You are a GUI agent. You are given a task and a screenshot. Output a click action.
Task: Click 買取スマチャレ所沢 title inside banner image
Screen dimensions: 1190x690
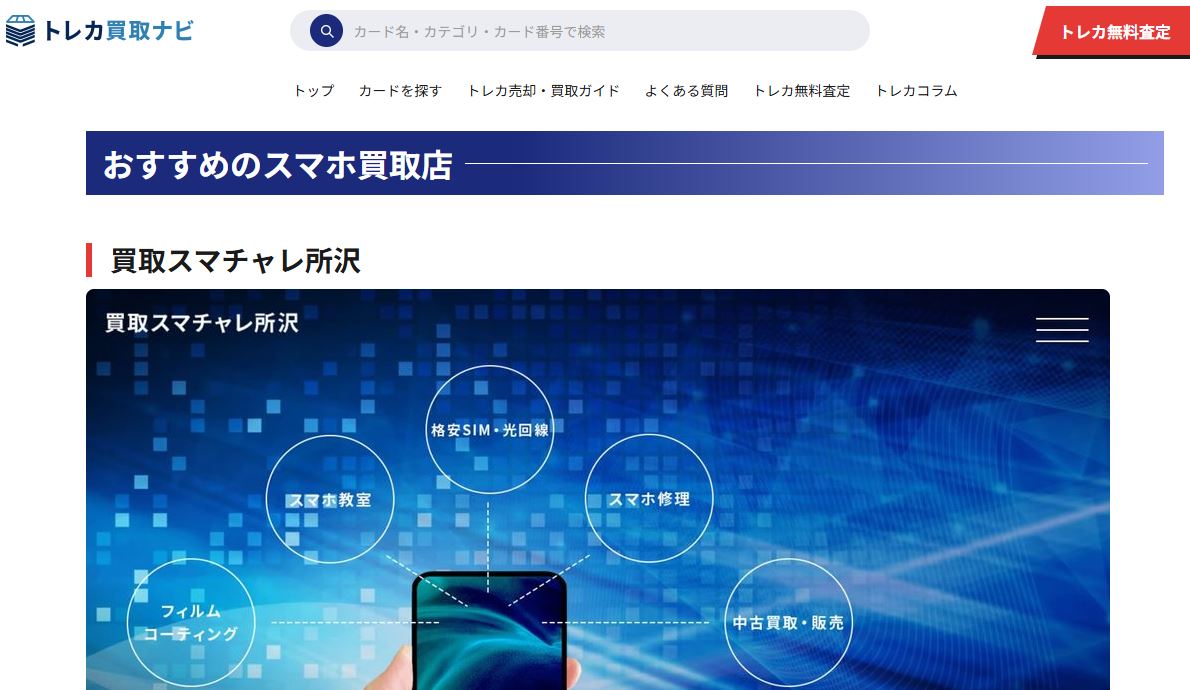(201, 323)
